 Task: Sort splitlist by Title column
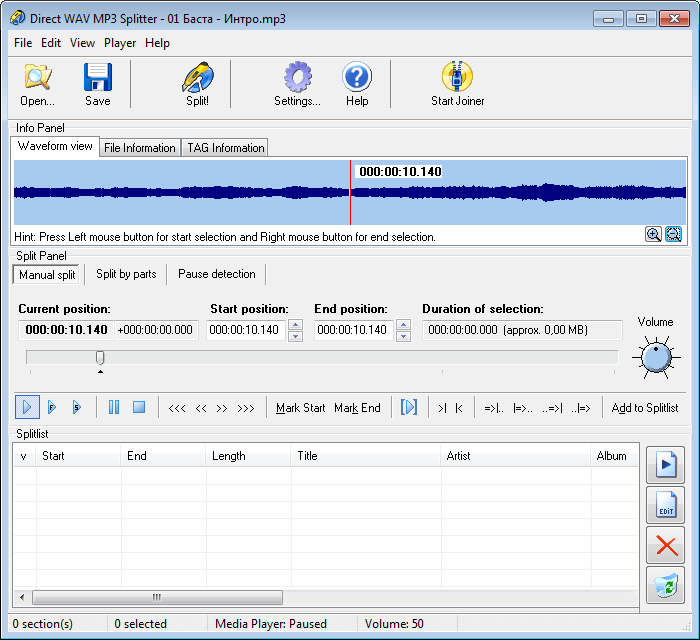(366, 456)
